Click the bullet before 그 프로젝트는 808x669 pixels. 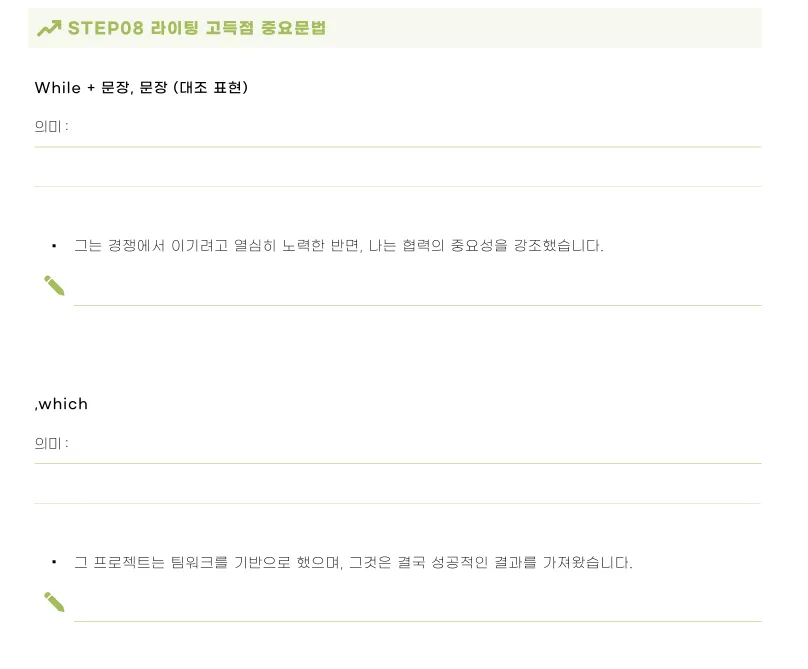point(54,562)
